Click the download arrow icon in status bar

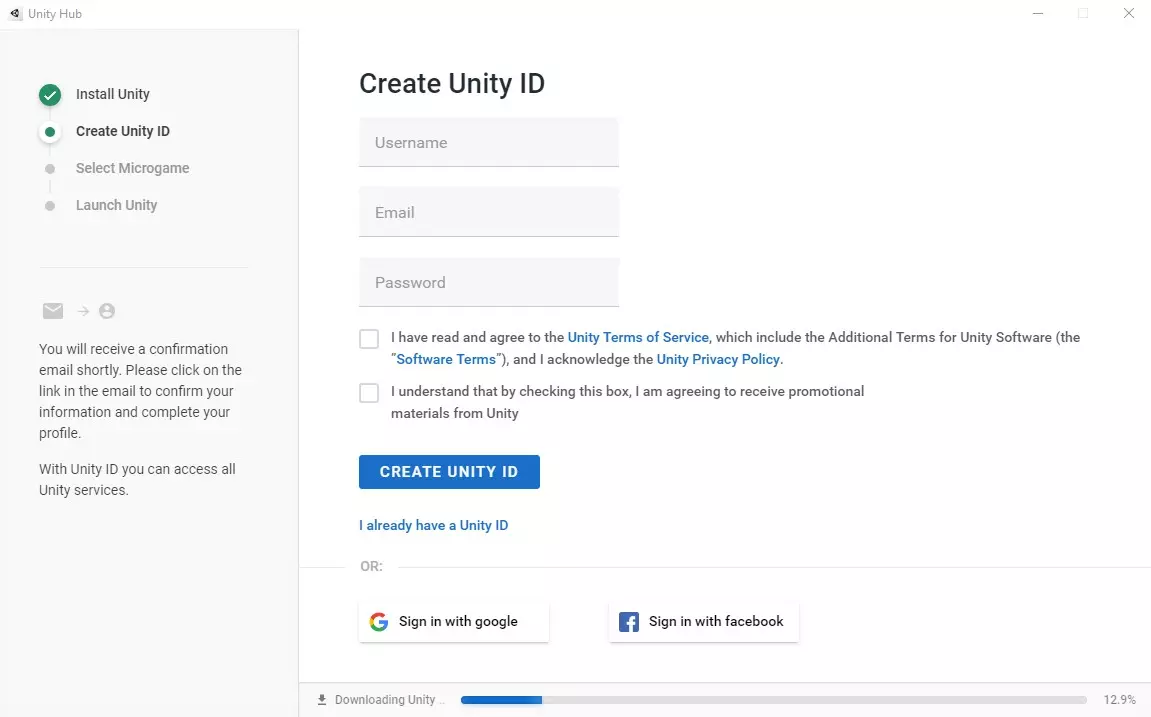pos(322,700)
